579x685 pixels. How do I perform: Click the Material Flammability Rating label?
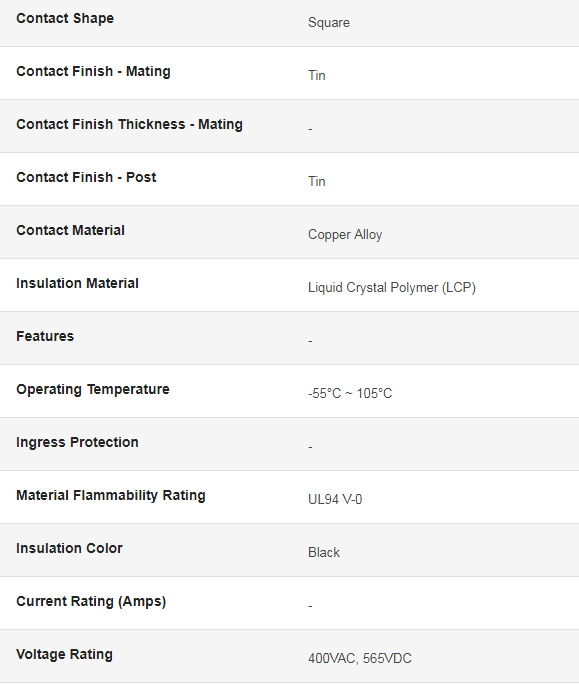tap(111, 495)
